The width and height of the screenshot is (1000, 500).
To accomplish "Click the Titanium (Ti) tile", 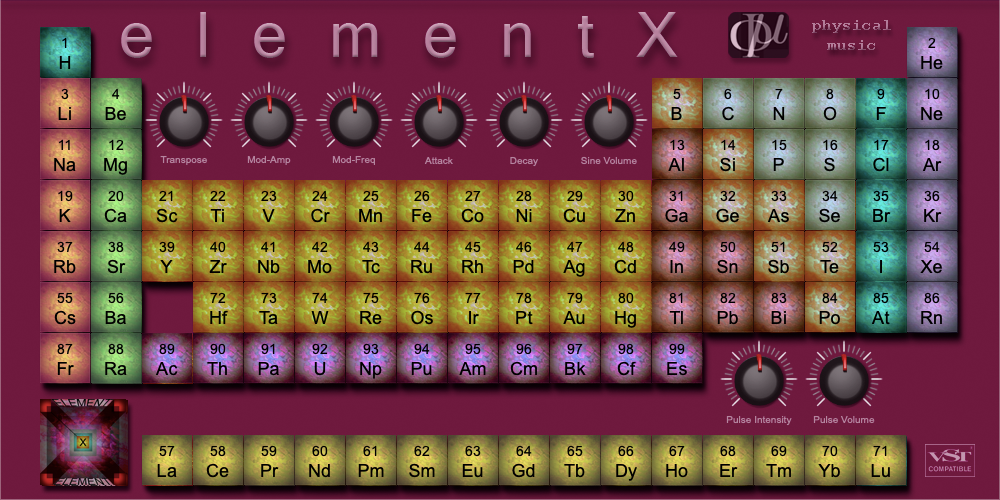I will coord(218,205).
